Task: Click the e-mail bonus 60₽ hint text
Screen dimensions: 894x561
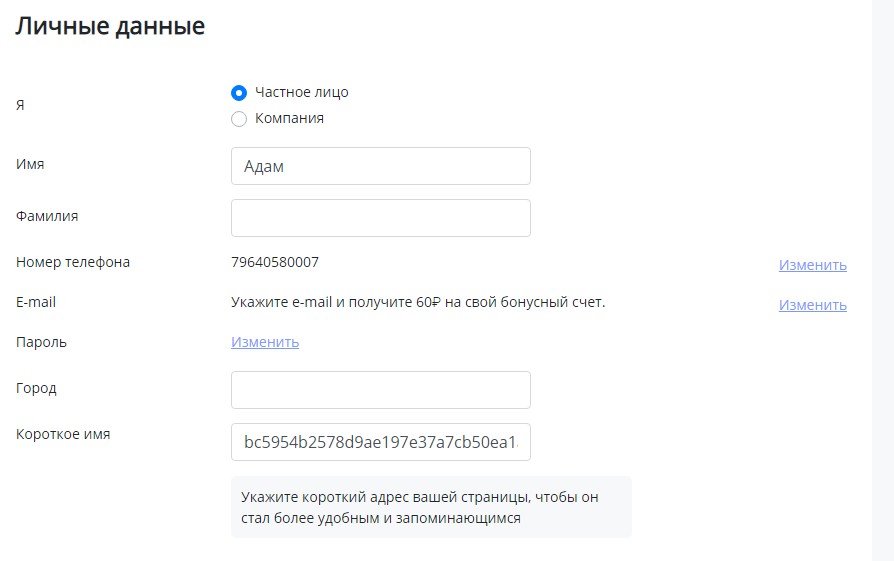Action: click(418, 302)
